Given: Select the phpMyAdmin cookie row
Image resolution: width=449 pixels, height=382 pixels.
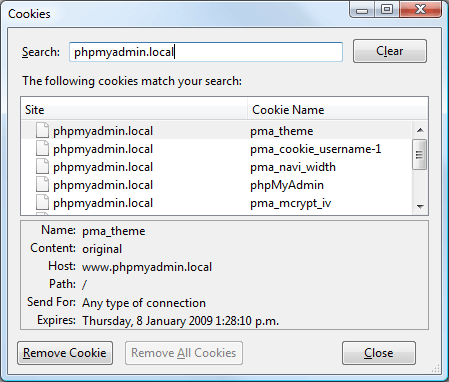Looking at the screenshot, I should tap(217, 185).
